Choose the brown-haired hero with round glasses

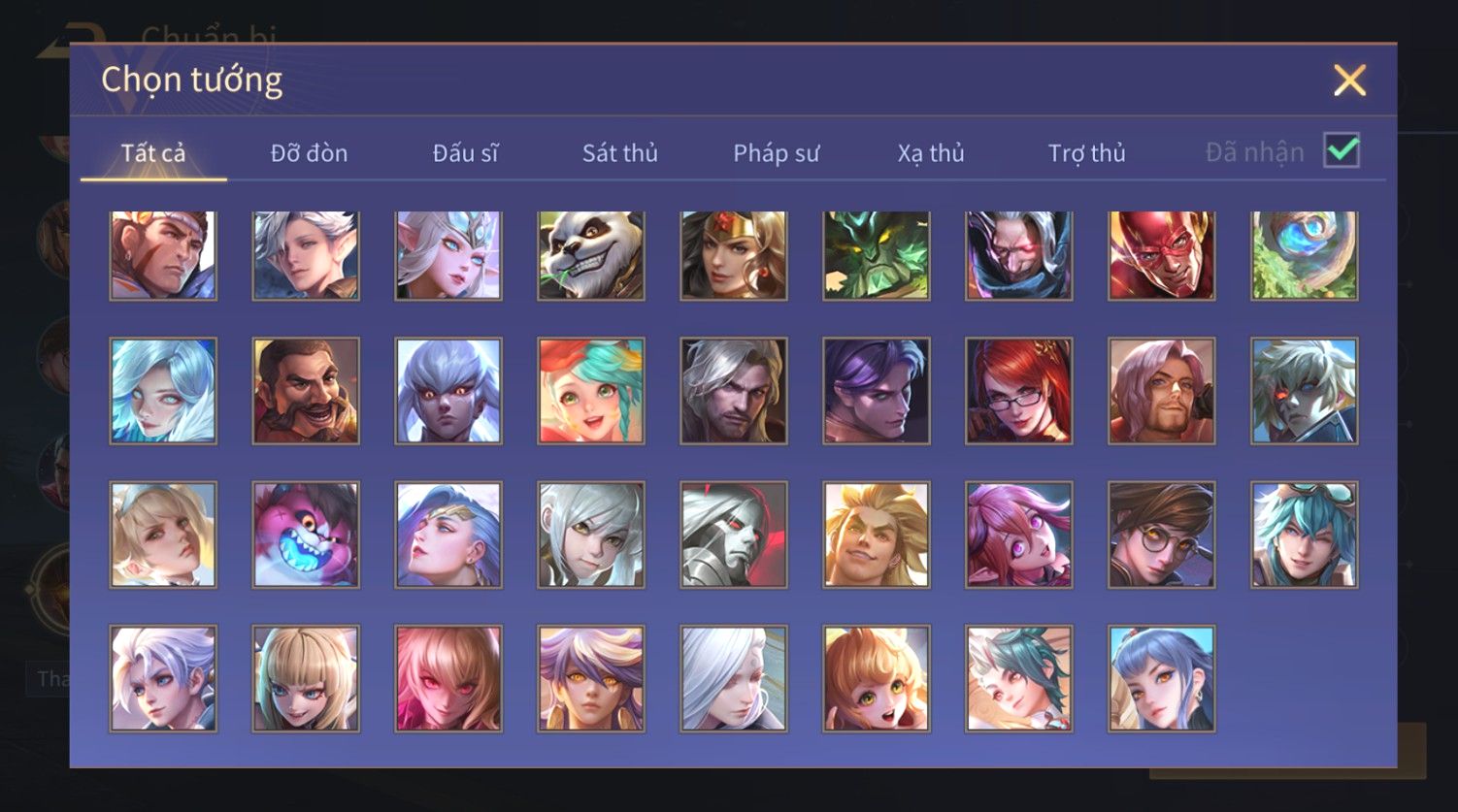(x=1162, y=535)
